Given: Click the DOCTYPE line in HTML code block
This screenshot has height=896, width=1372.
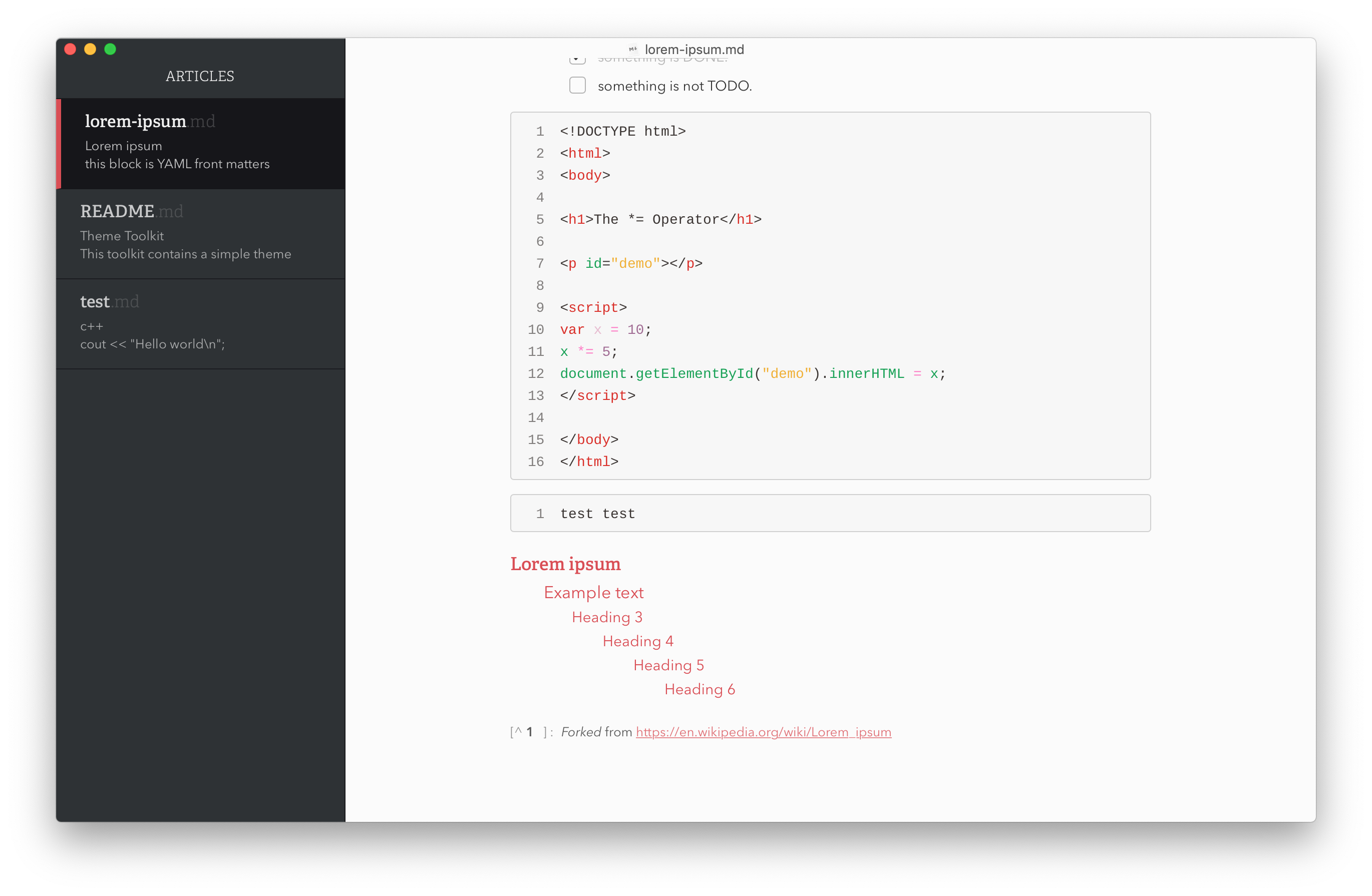Looking at the screenshot, I should (622, 131).
